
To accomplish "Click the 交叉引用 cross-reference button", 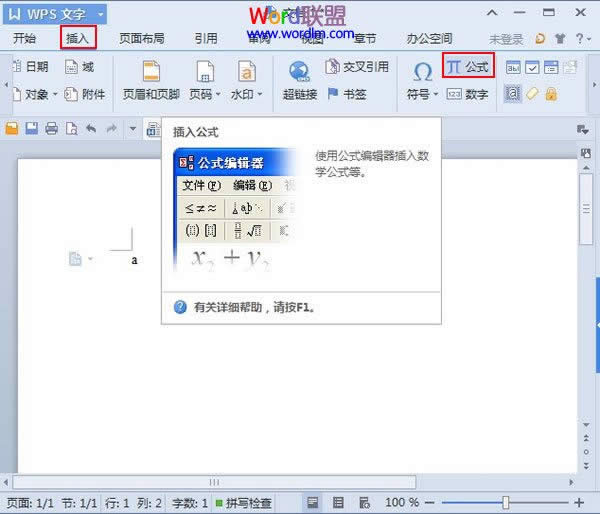I will (x=358, y=67).
